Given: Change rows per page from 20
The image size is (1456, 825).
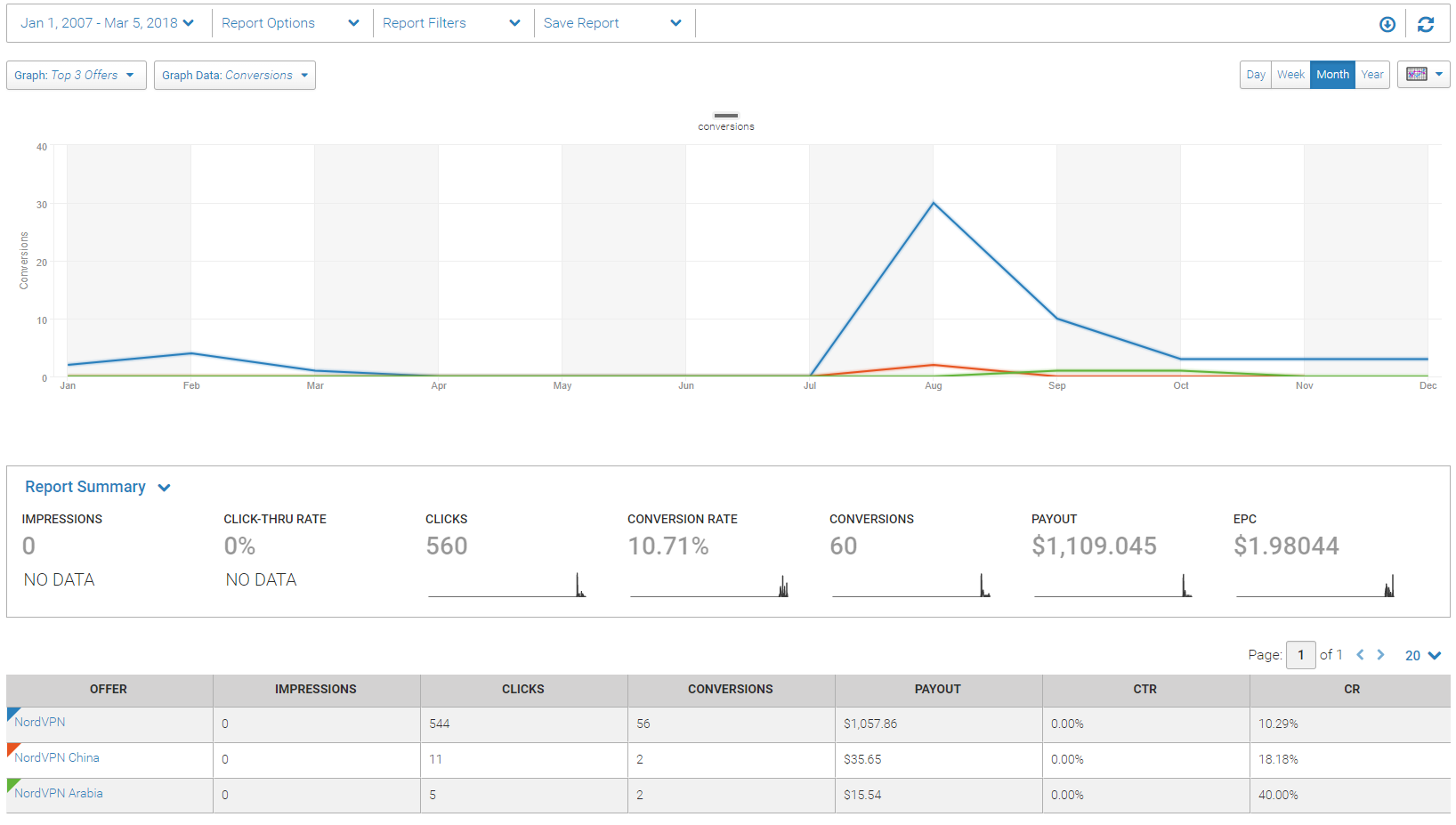Looking at the screenshot, I should click(1422, 655).
